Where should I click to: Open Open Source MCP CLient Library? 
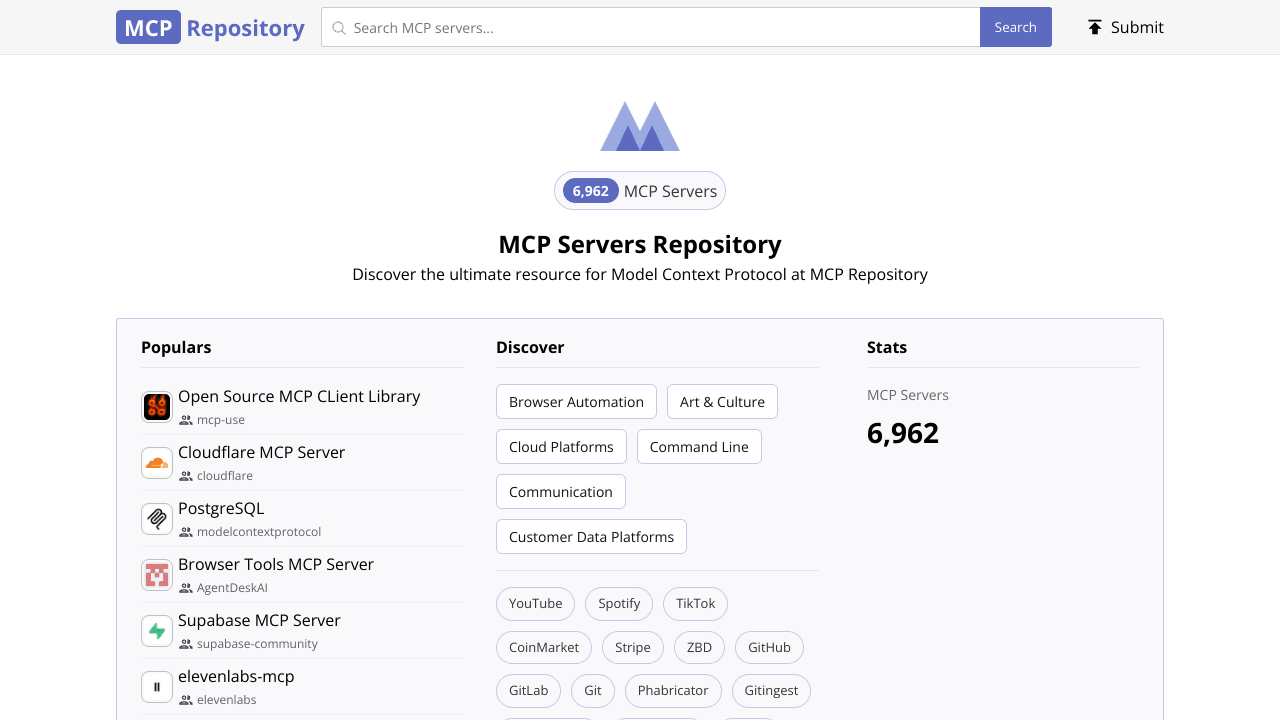click(299, 396)
